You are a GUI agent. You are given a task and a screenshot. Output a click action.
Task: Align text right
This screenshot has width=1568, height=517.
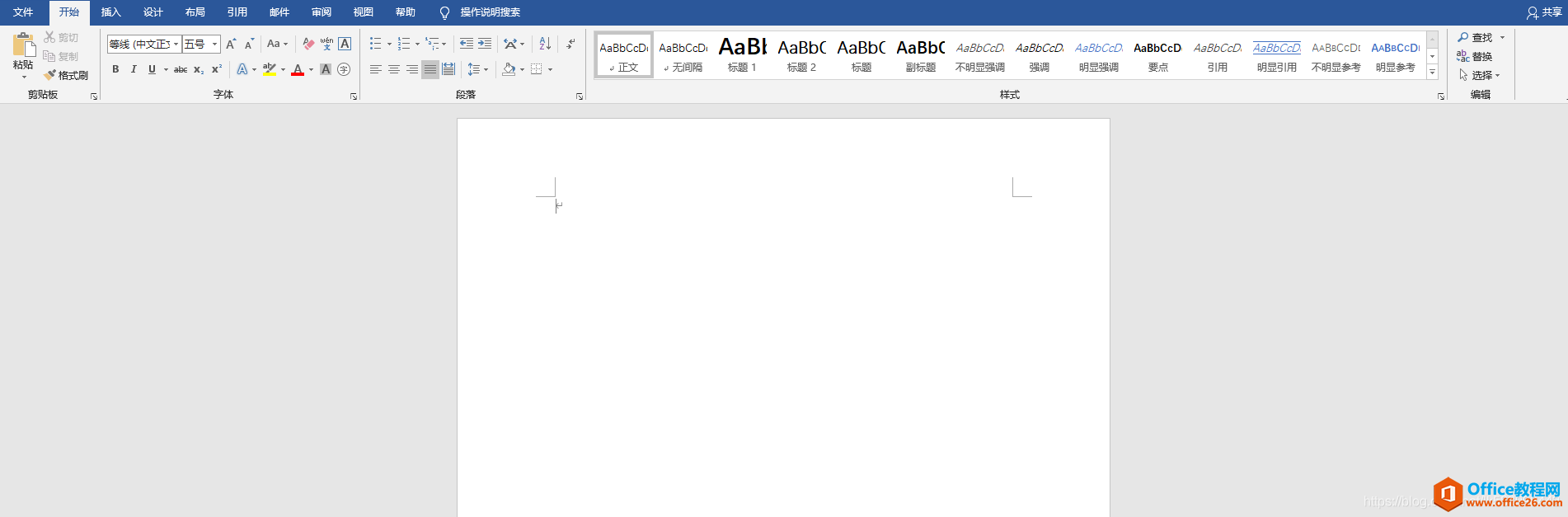[412, 69]
